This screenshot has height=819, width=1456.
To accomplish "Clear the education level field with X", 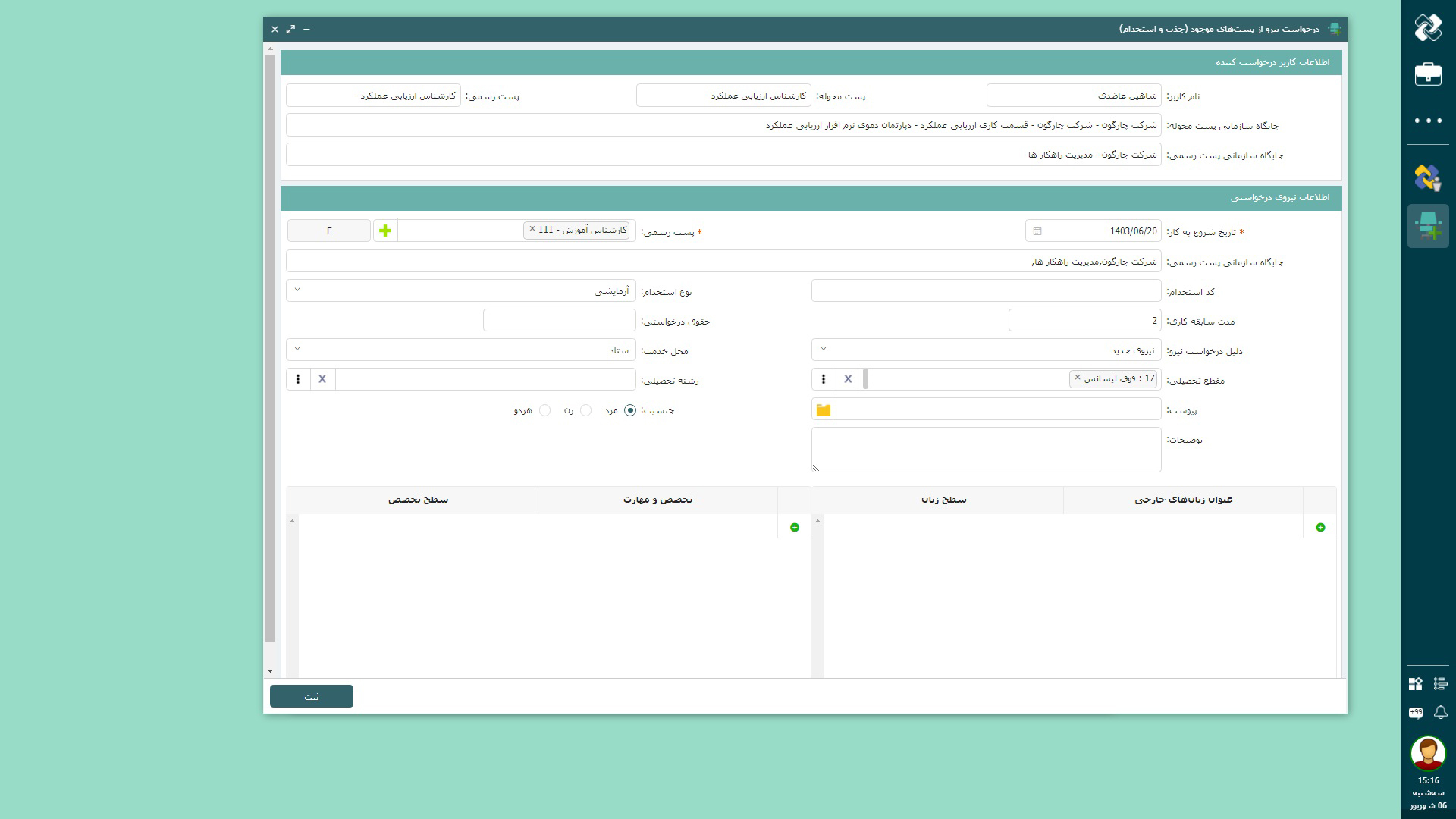I will (x=848, y=379).
